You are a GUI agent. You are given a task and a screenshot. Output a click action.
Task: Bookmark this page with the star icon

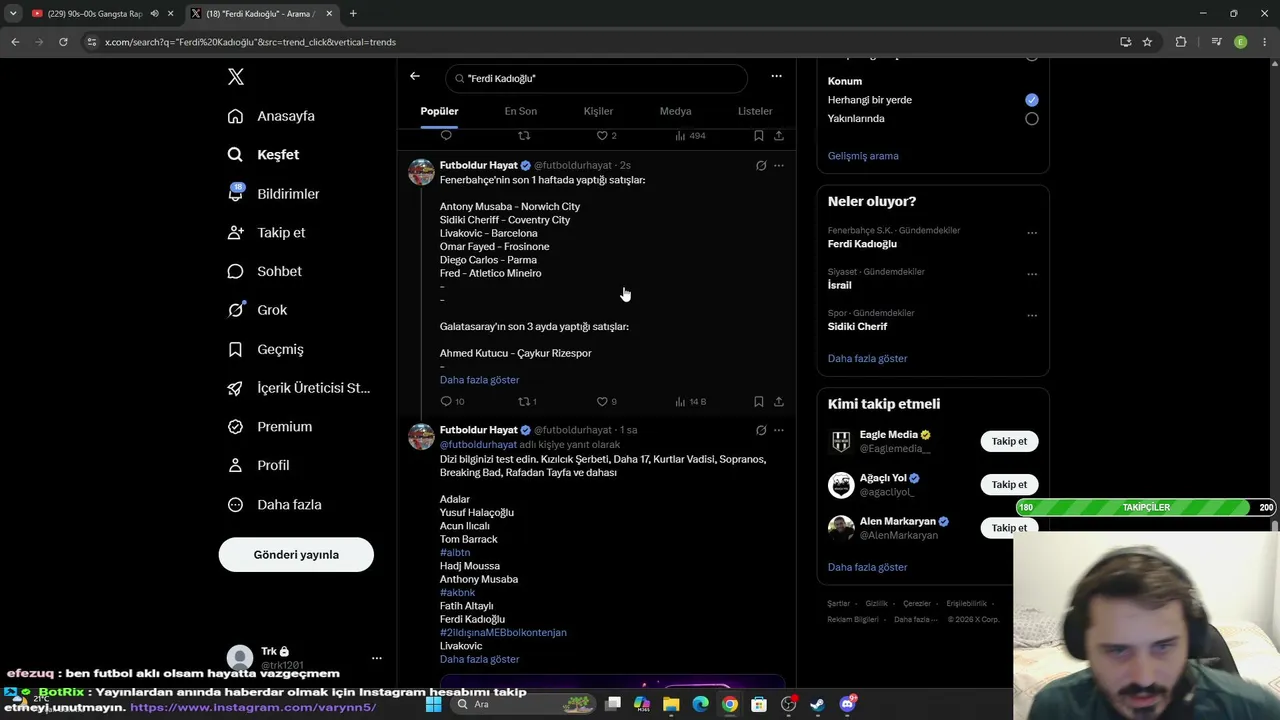(1147, 42)
